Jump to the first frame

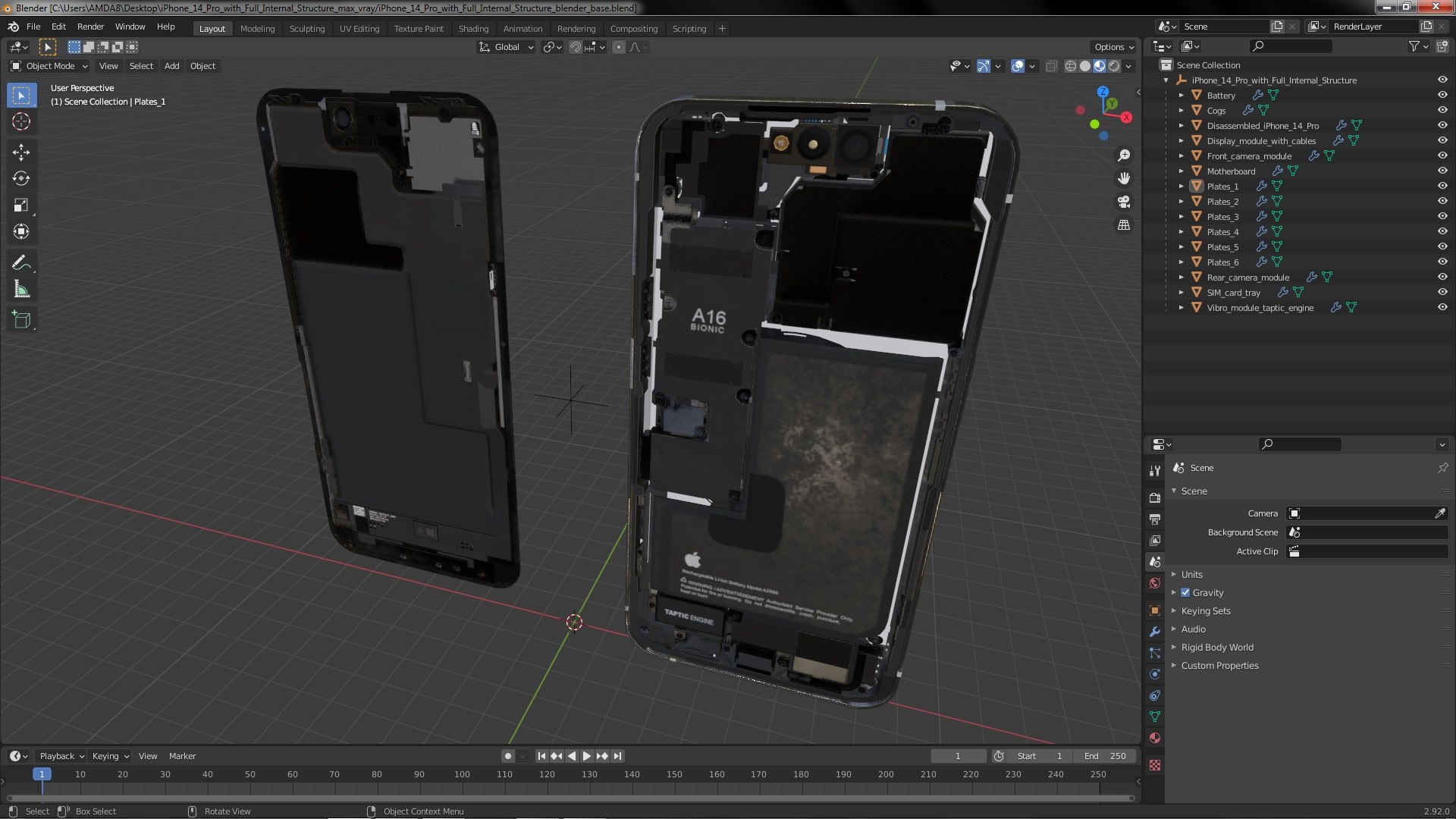tap(541, 757)
